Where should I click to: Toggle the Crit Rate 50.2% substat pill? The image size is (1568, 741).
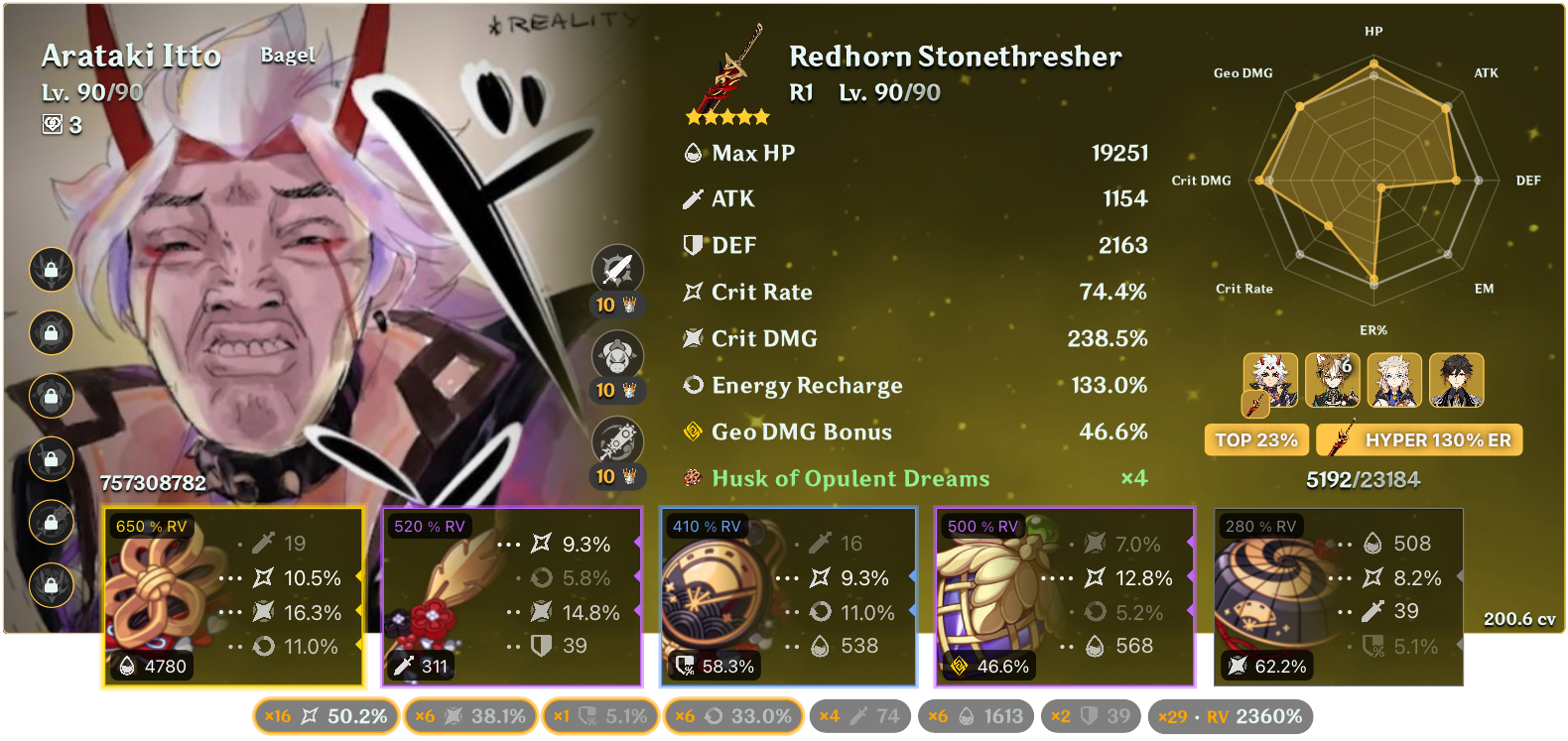(x=327, y=716)
